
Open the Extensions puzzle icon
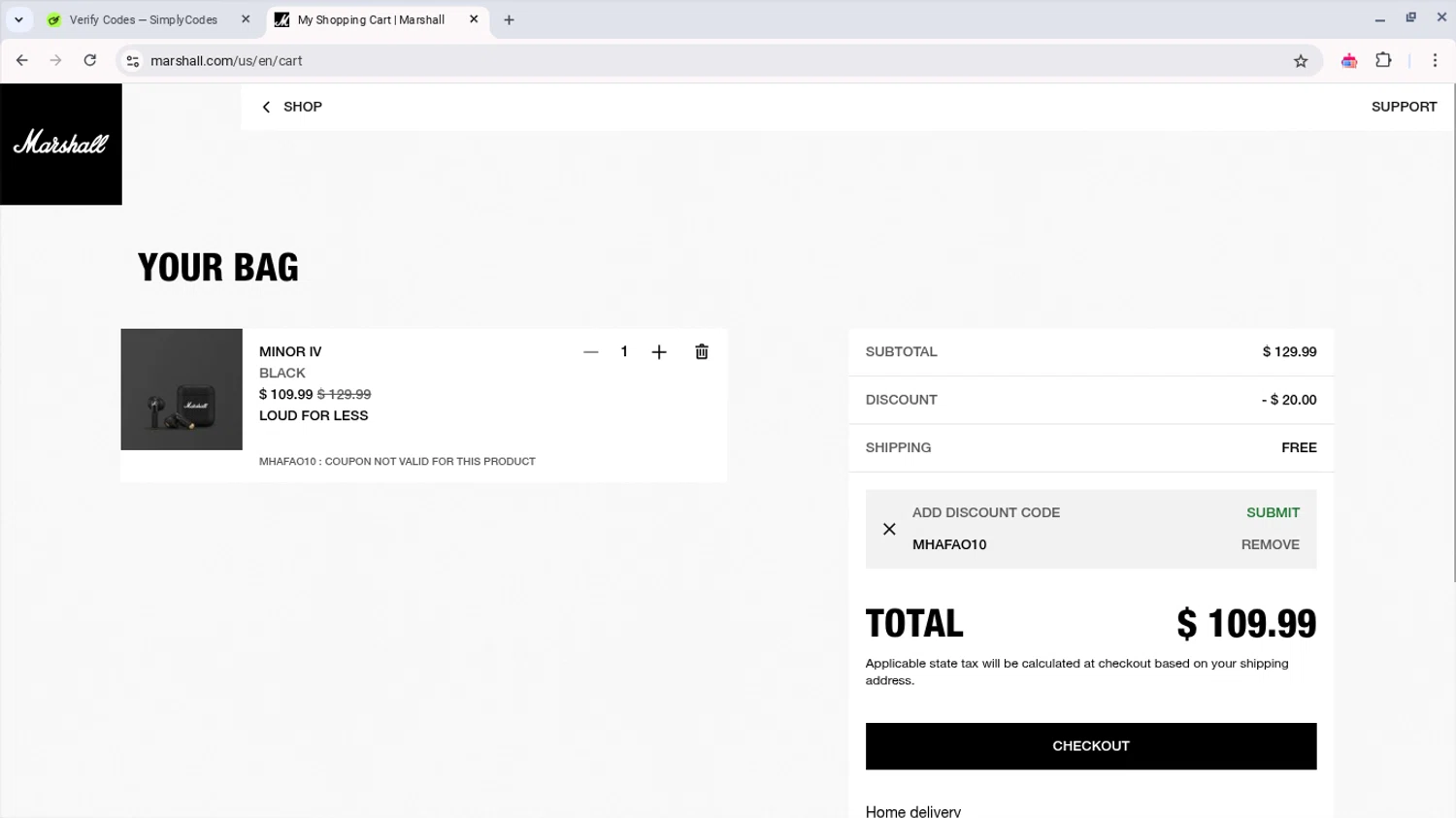[1383, 60]
